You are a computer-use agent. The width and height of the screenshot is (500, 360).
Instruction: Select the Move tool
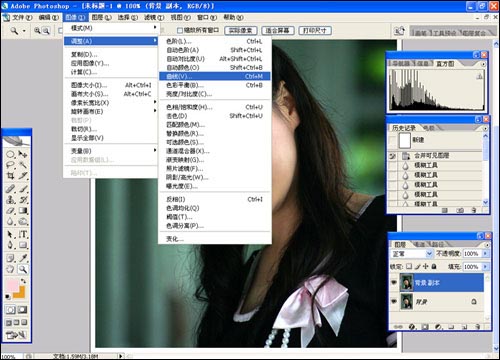[23, 154]
